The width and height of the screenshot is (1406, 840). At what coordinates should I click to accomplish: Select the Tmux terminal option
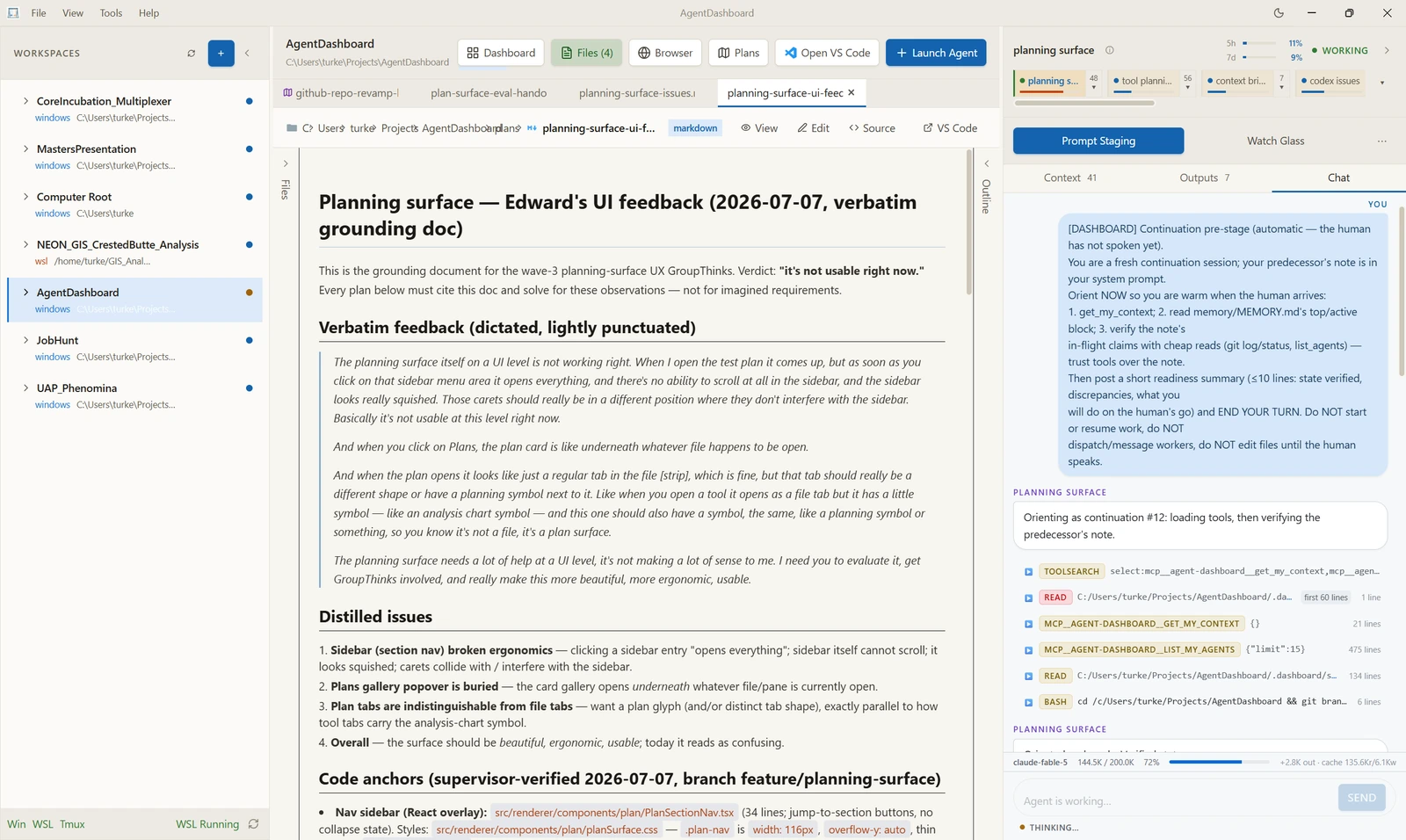coord(72,824)
